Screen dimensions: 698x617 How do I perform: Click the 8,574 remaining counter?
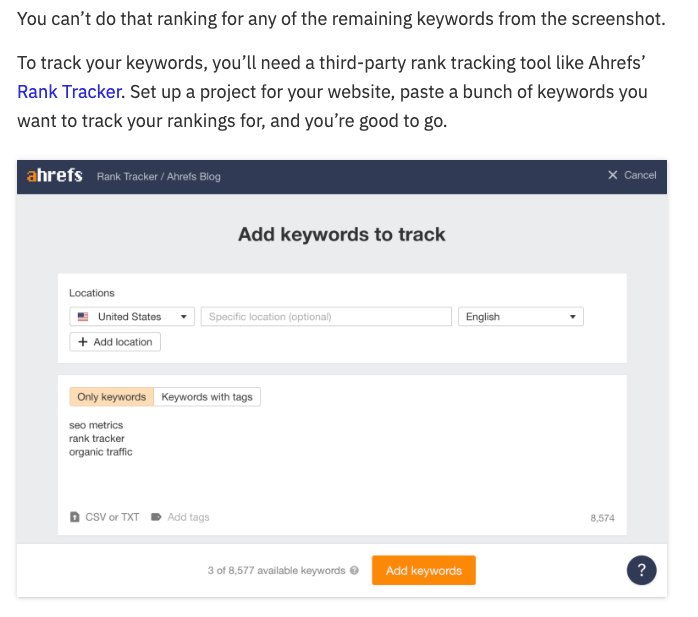[x=602, y=518]
